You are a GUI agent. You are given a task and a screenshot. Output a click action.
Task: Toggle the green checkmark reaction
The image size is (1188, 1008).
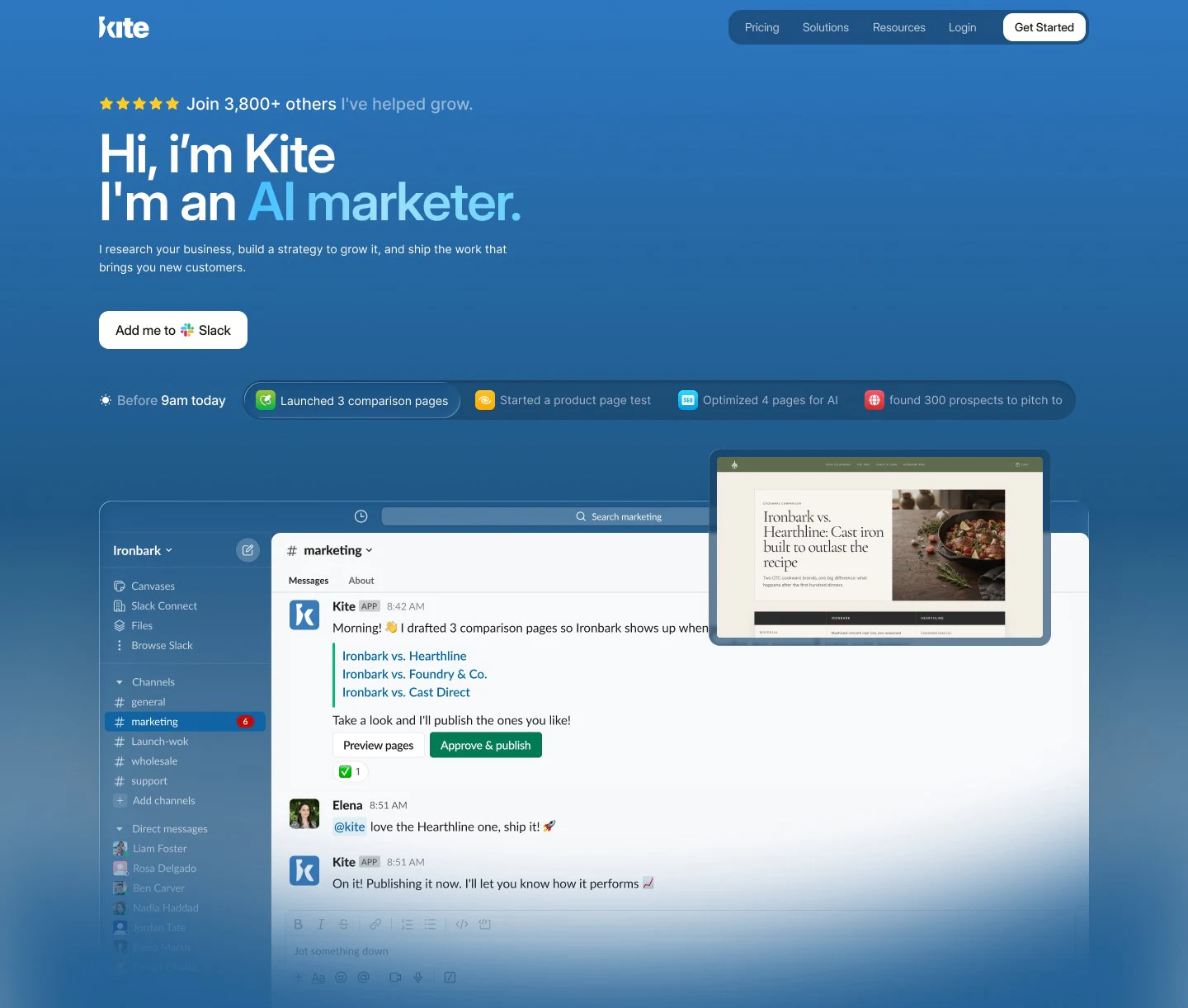tap(350, 771)
